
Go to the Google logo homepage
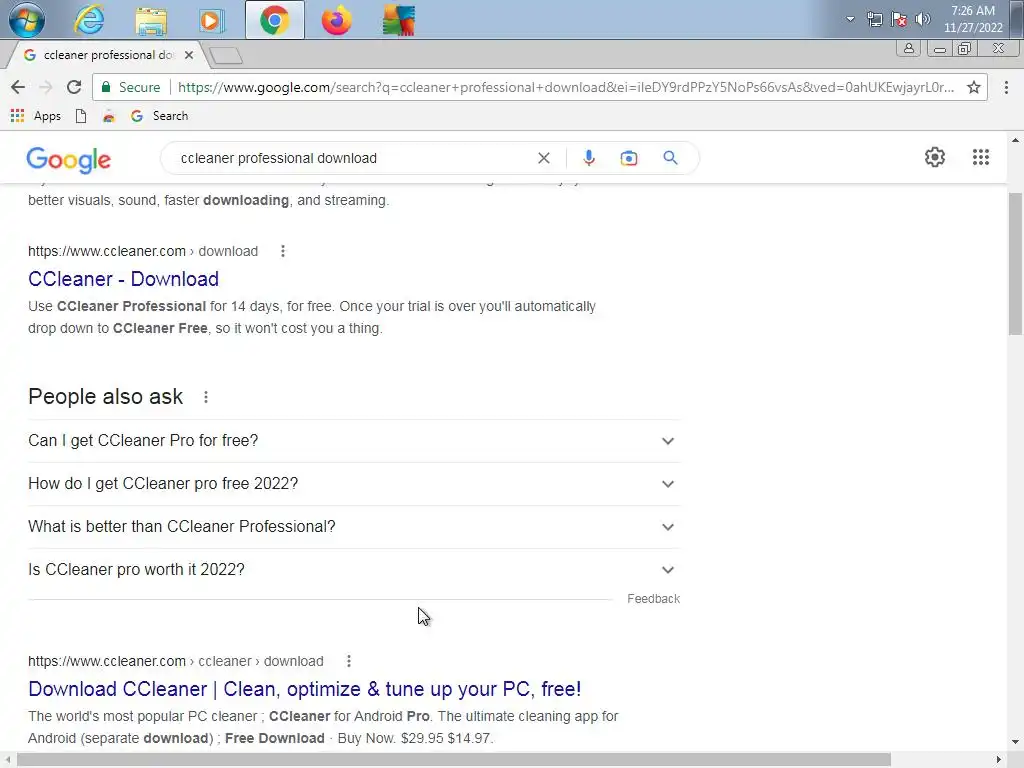(69, 159)
